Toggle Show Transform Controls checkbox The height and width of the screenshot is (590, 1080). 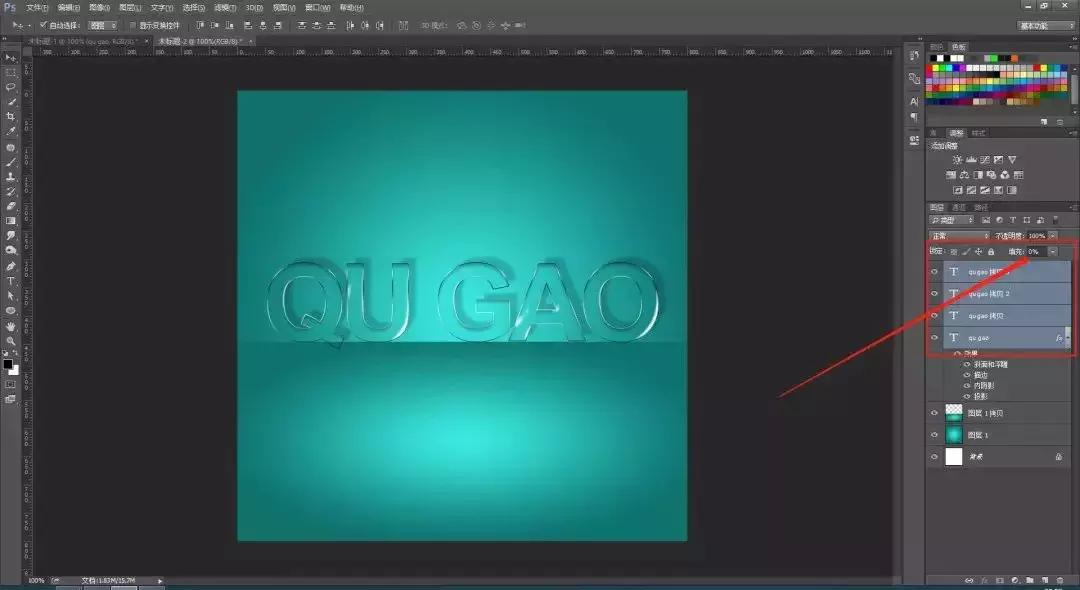pos(133,25)
